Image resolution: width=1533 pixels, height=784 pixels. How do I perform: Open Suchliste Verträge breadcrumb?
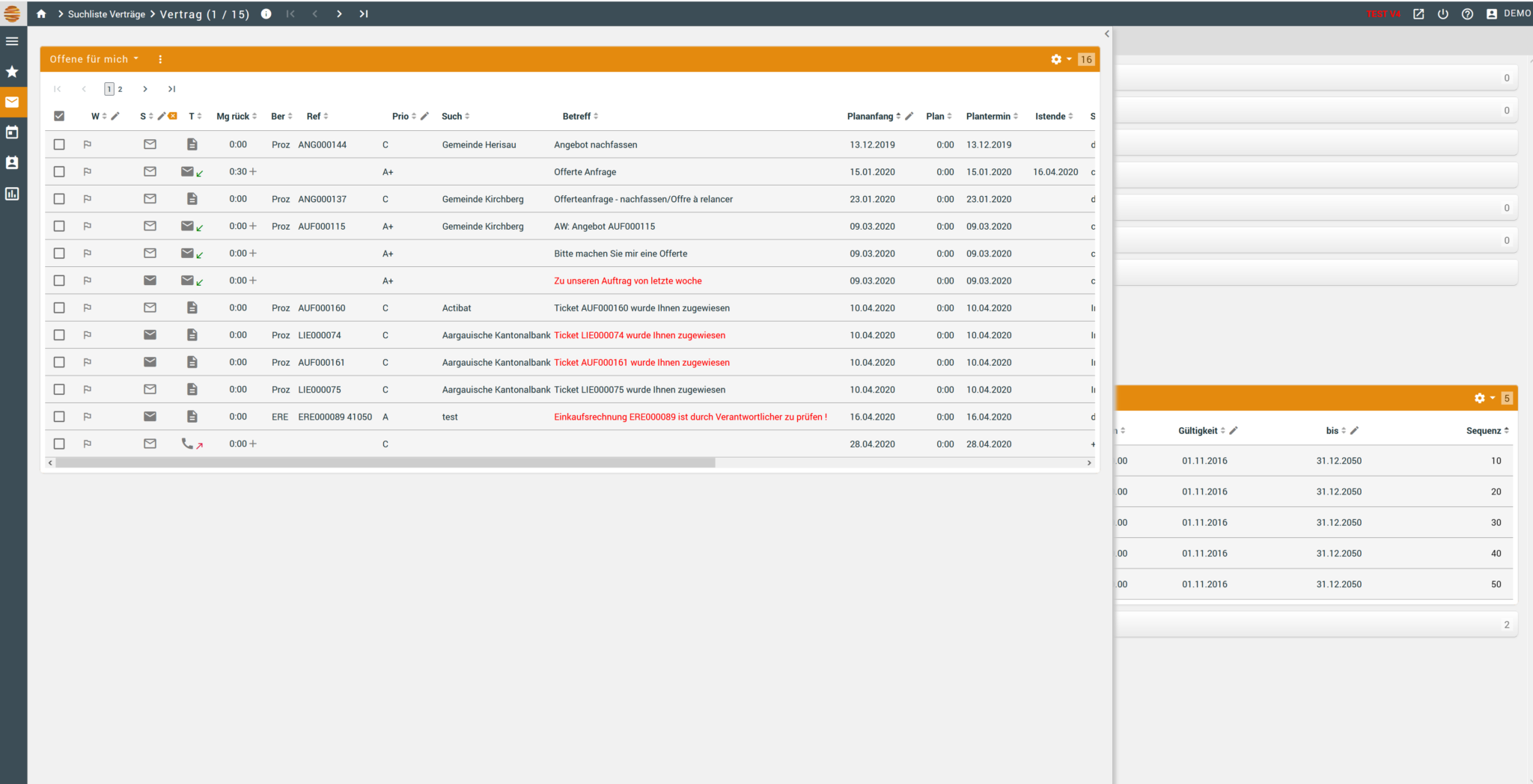coord(106,14)
